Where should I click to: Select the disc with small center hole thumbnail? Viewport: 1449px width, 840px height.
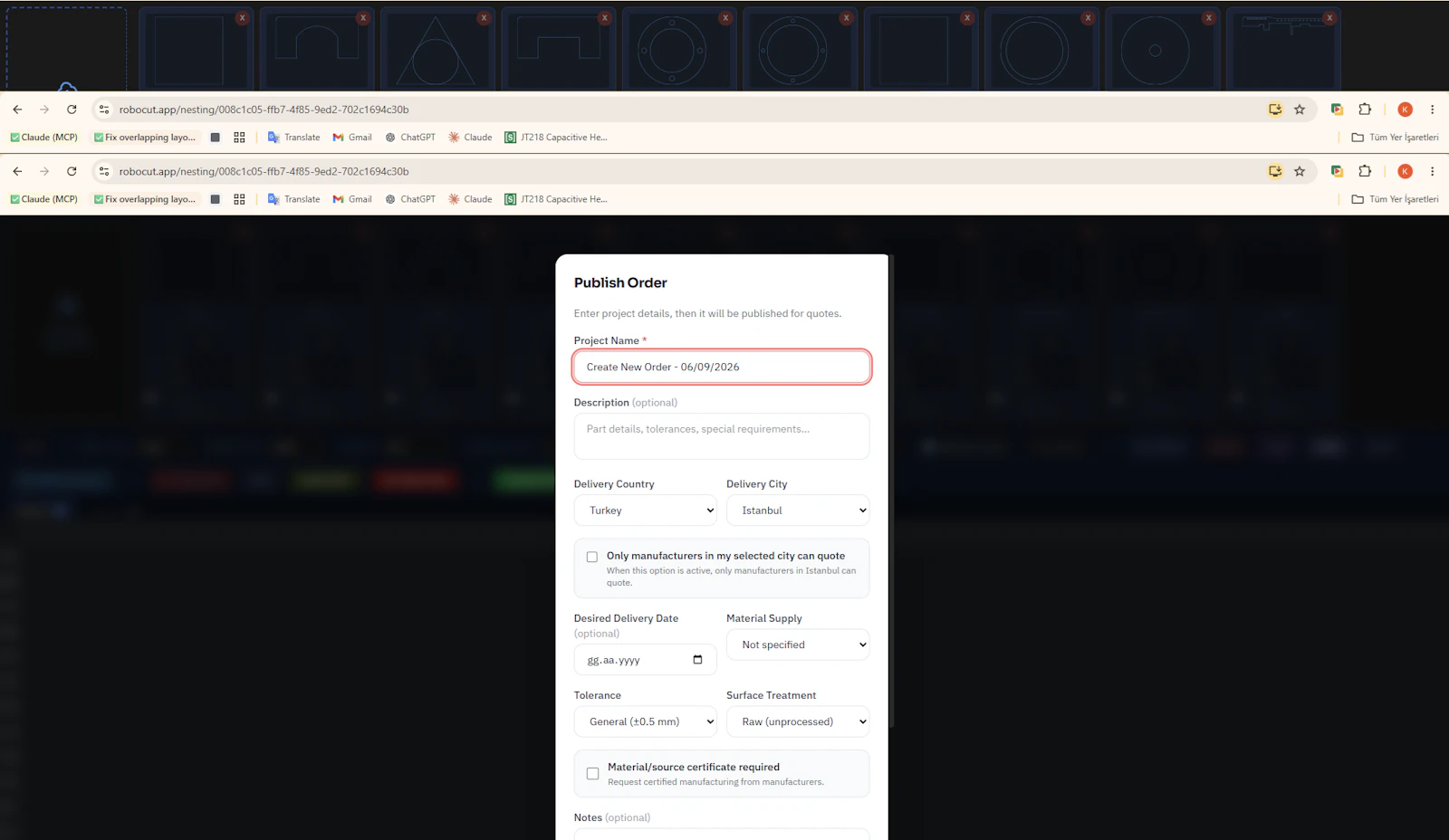pos(1162,51)
